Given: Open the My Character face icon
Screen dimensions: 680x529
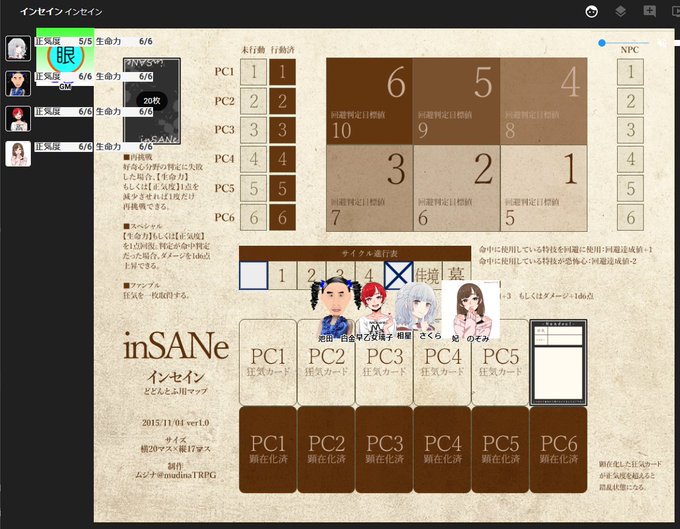Looking at the screenshot, I should (x=592, y=12).
